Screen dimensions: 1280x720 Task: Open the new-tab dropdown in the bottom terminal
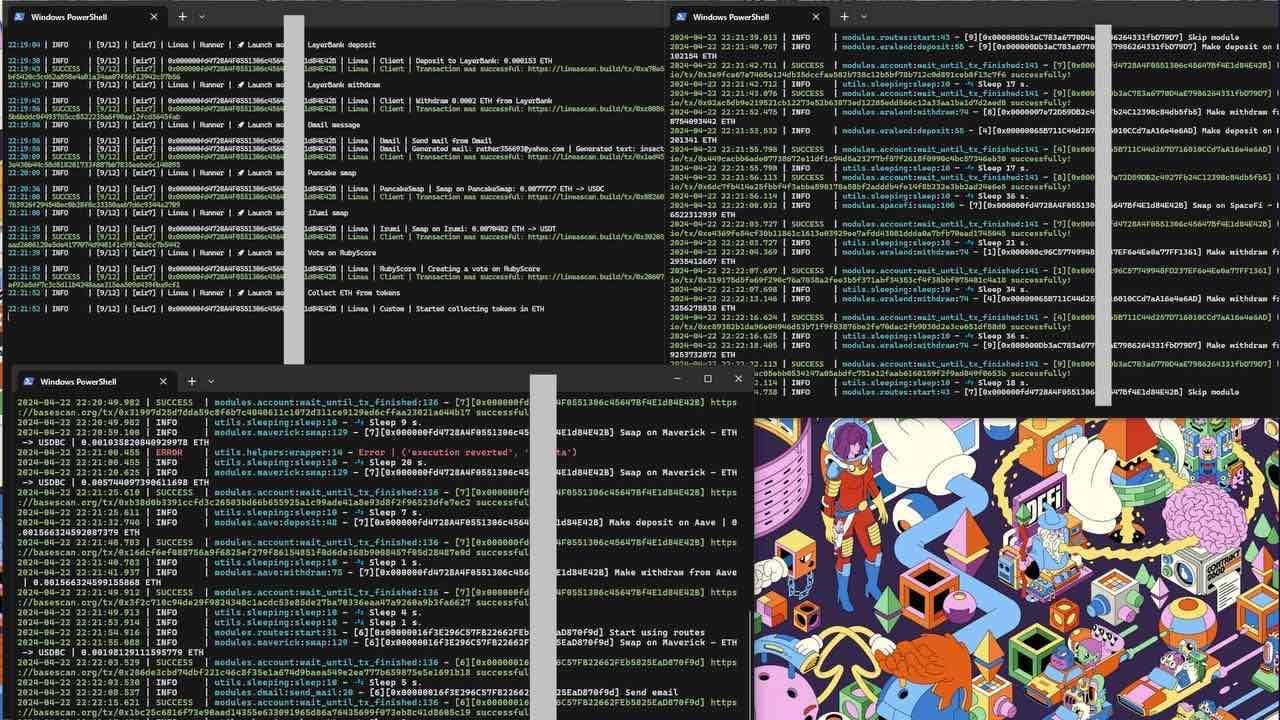(211, 381)
